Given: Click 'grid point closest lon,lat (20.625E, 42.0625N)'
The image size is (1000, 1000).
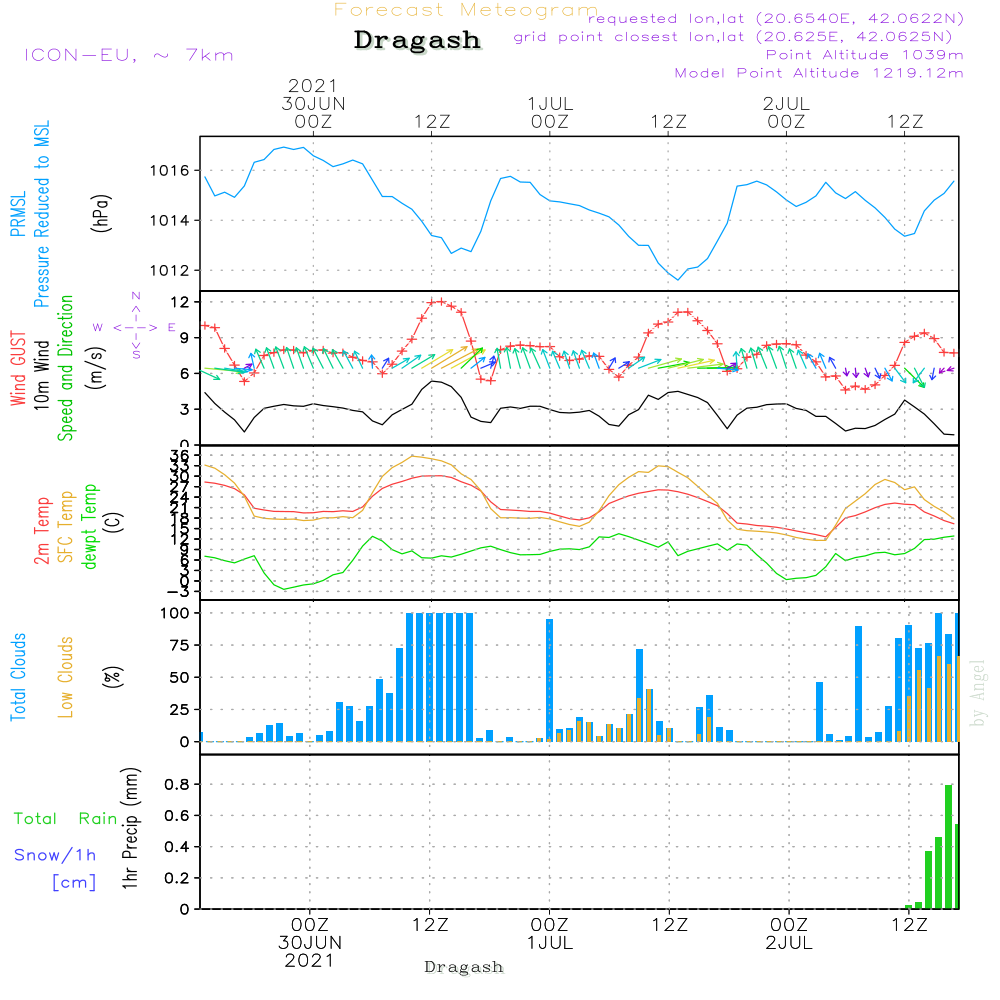Looking at the screenshot, I should pyautogui.click(x=733, y=36).
